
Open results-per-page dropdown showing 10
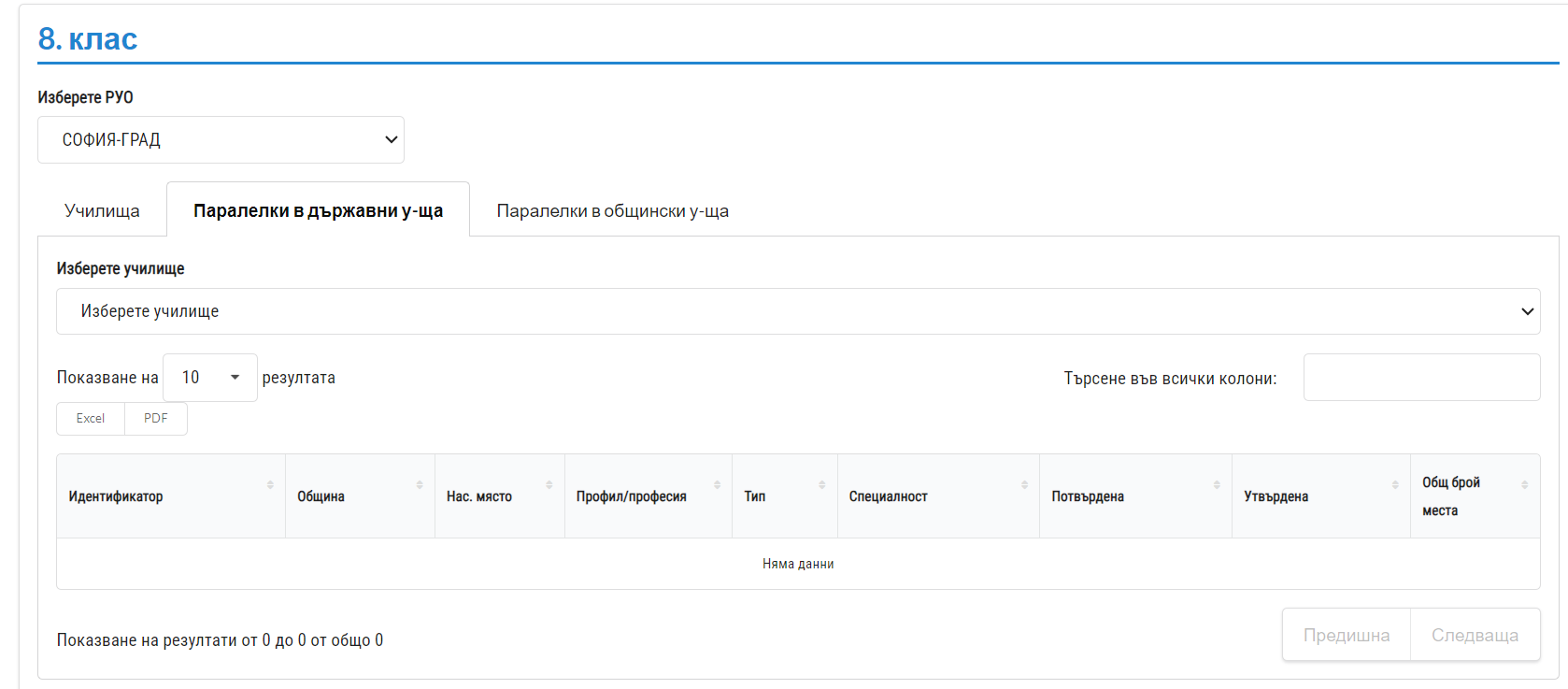click(209, 378)
